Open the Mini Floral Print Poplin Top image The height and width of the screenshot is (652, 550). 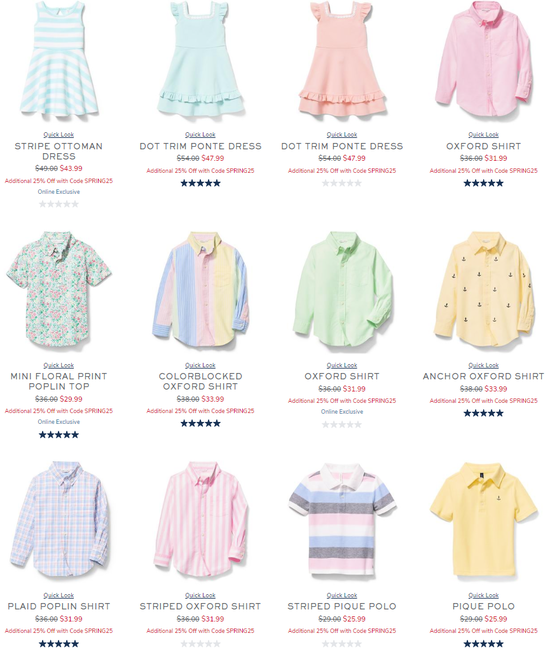click(59, 290)
